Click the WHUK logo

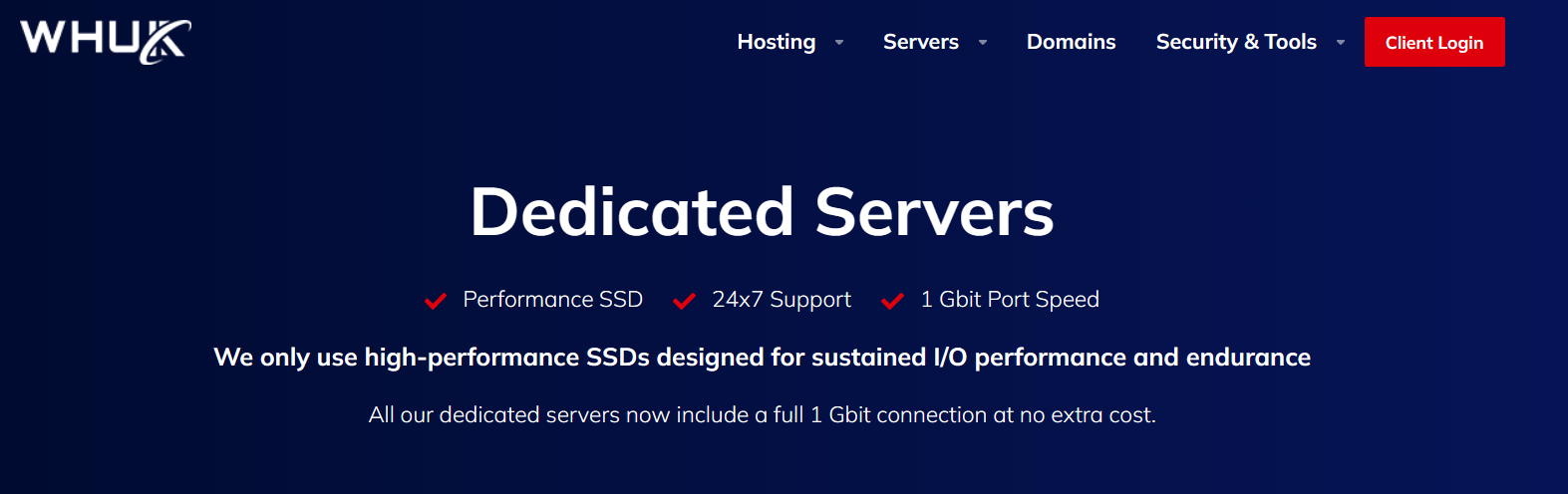106,41
